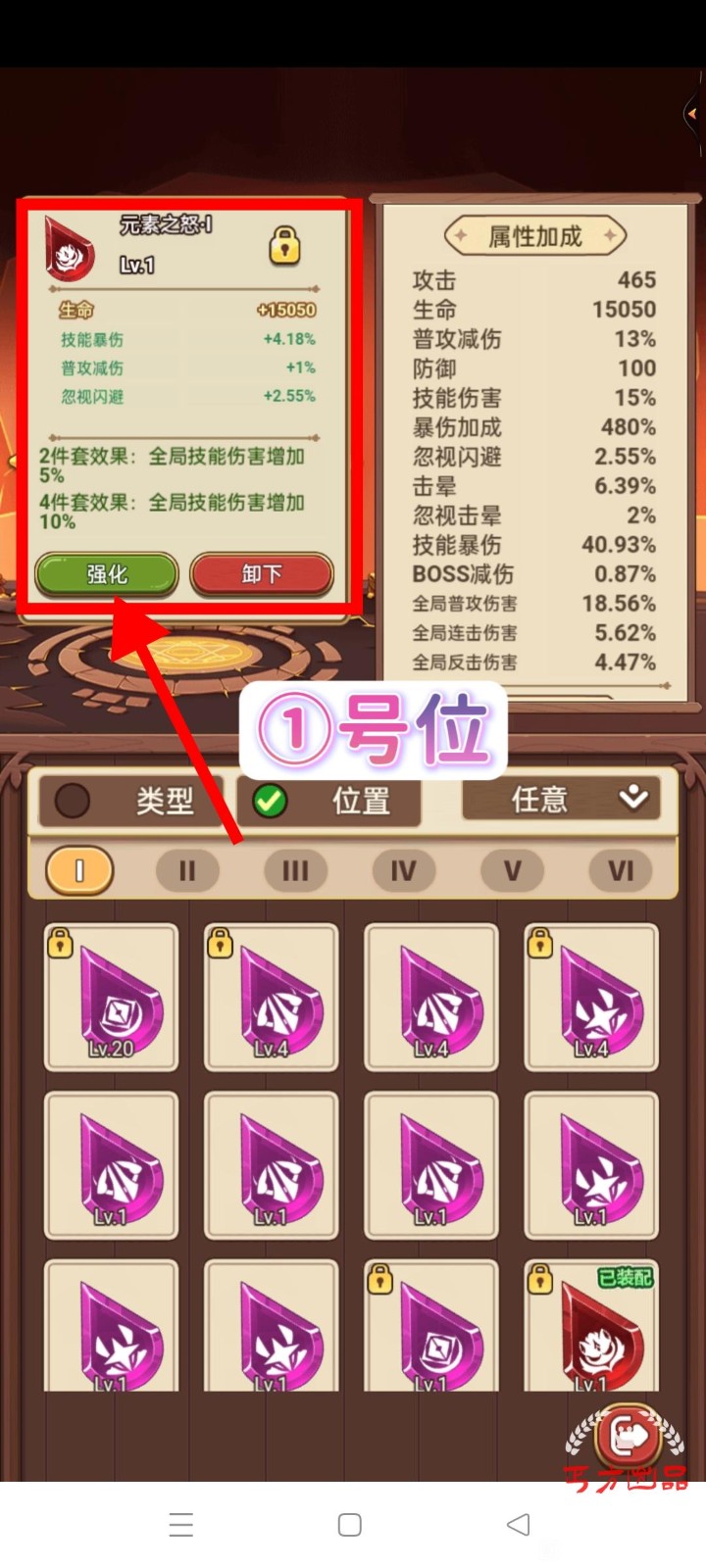Tap the green 强化 button
Screen dimensions: 706x1568
(x=107, y=574)
